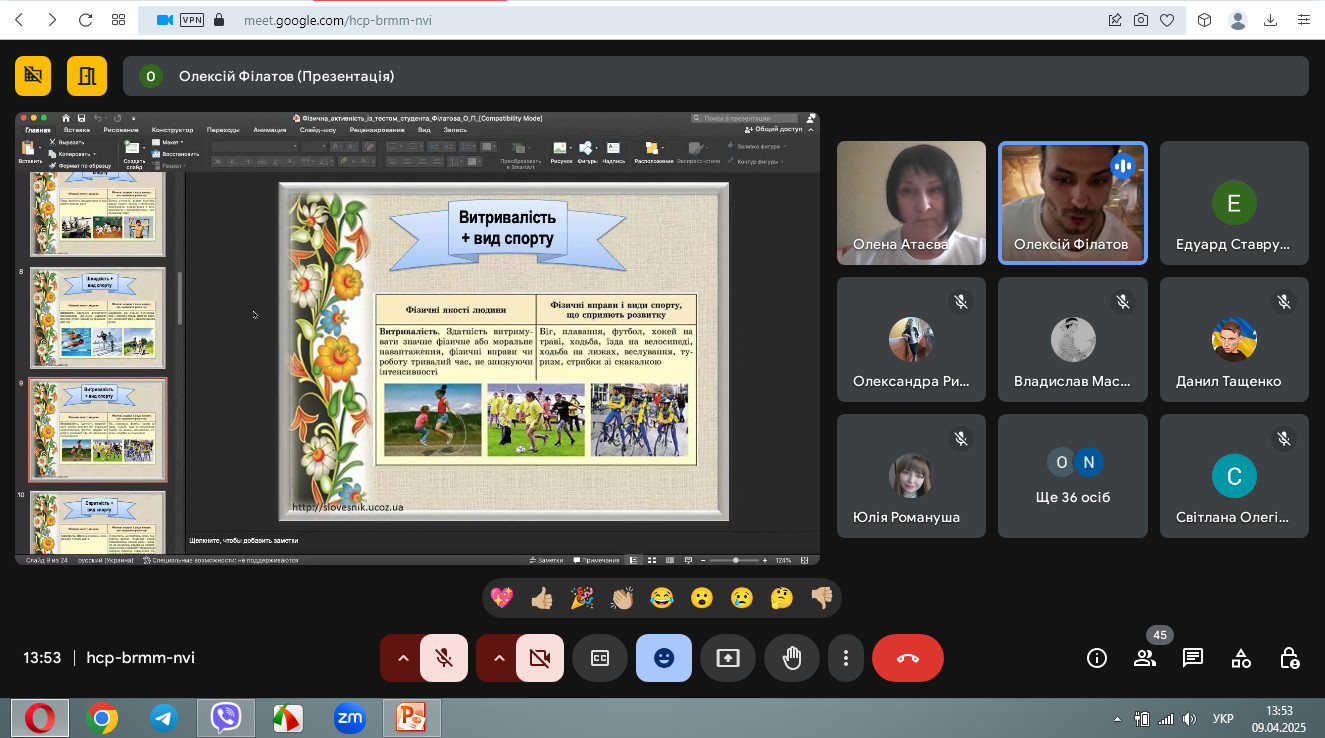This screenshot has width=1325, height=738.
Task: Open the Ще 36 осіб tile
Action: click(1073, 476)
